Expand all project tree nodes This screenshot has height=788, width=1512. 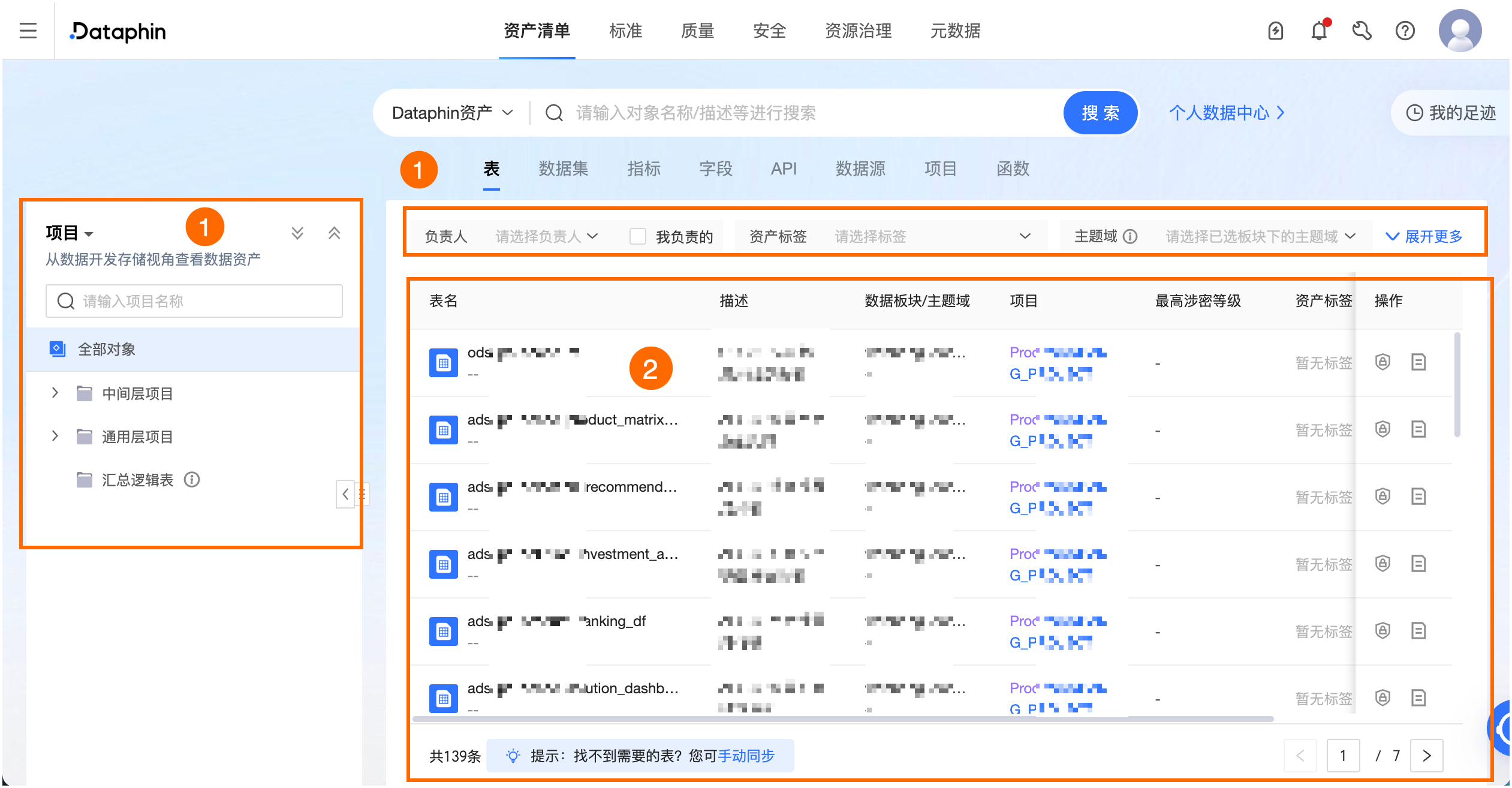pyautogui.click(x=297, y=233)
